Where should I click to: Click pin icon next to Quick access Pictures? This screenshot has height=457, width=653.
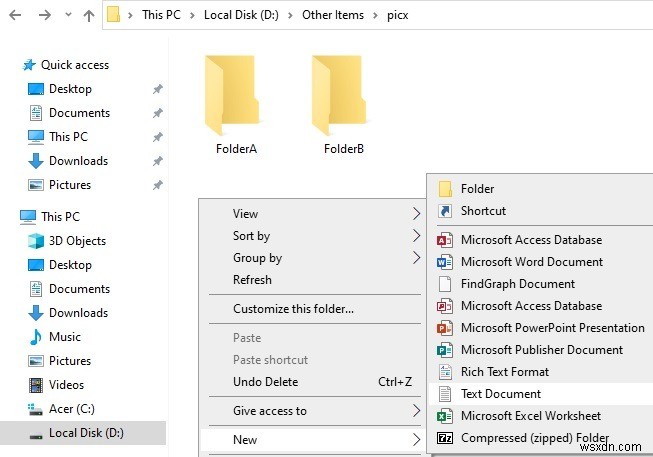[157, 185]
